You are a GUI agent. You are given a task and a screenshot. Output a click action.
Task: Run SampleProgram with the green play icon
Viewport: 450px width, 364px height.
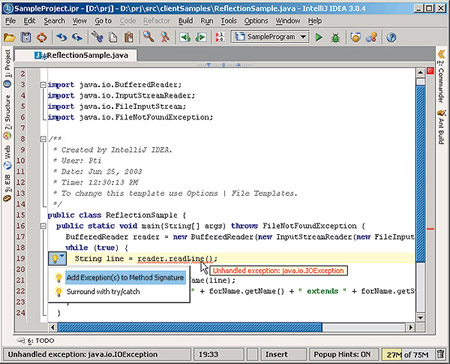[x=319, y=37]
